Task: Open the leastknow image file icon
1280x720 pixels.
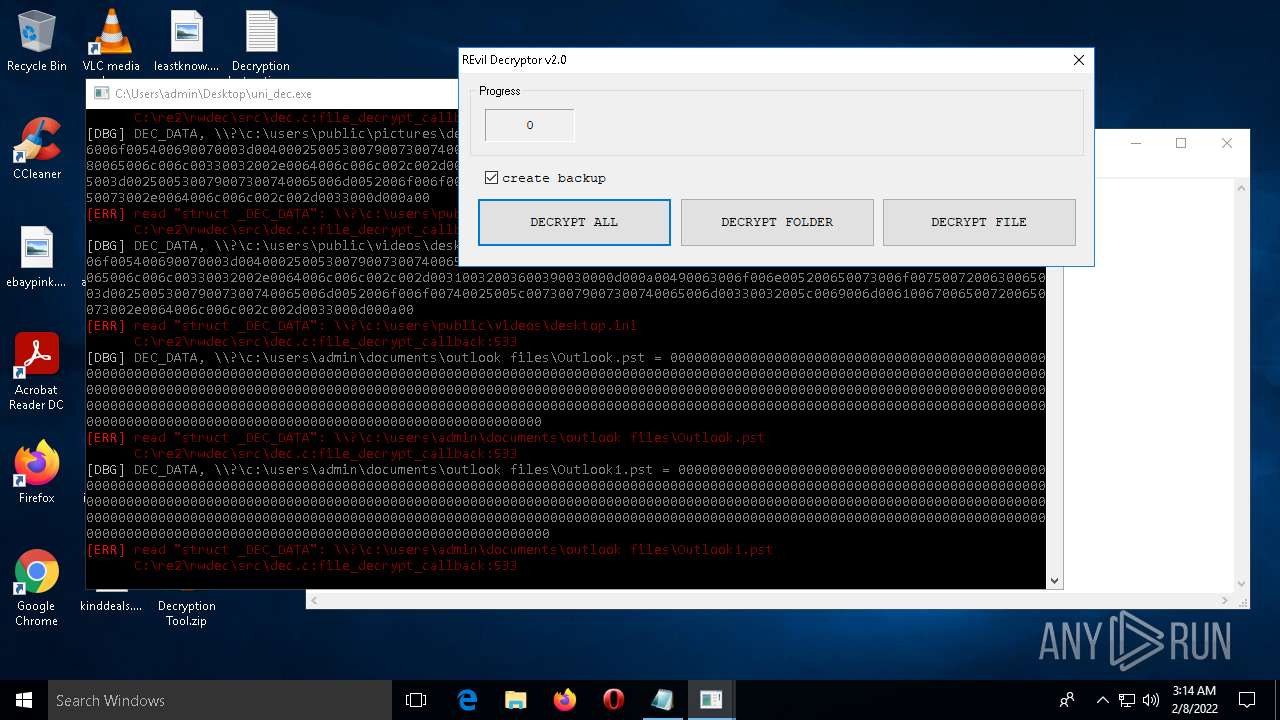Action: click(187, 41)
